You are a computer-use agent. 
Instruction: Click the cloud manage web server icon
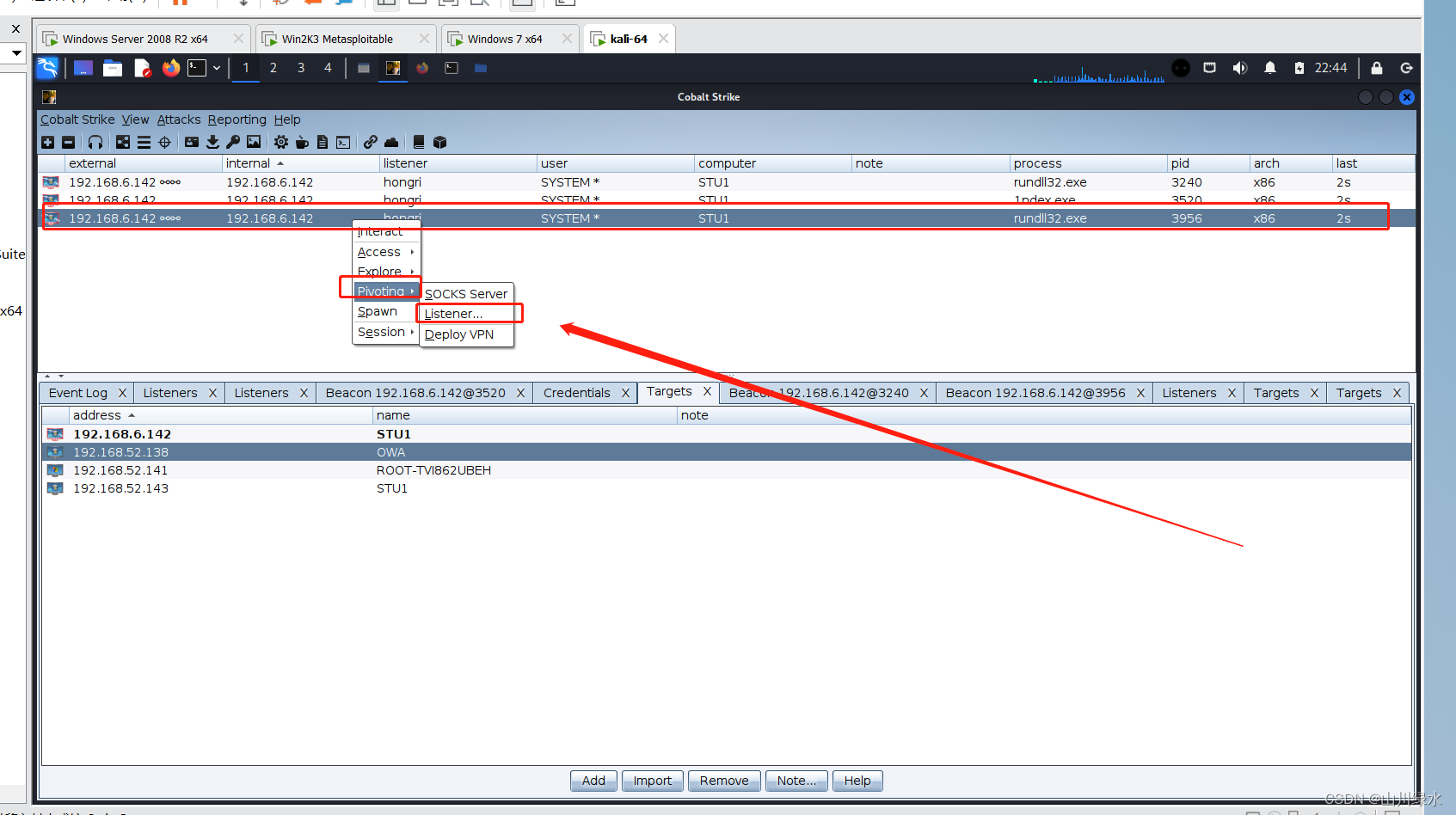[x=391, y=142]
